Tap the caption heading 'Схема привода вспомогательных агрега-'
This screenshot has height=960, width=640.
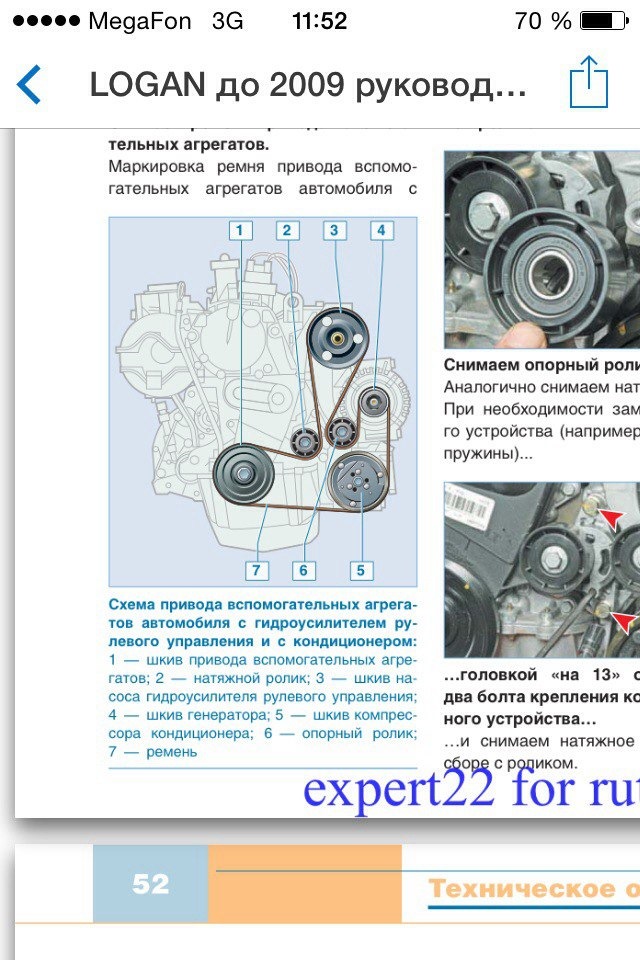click(263, 605)
